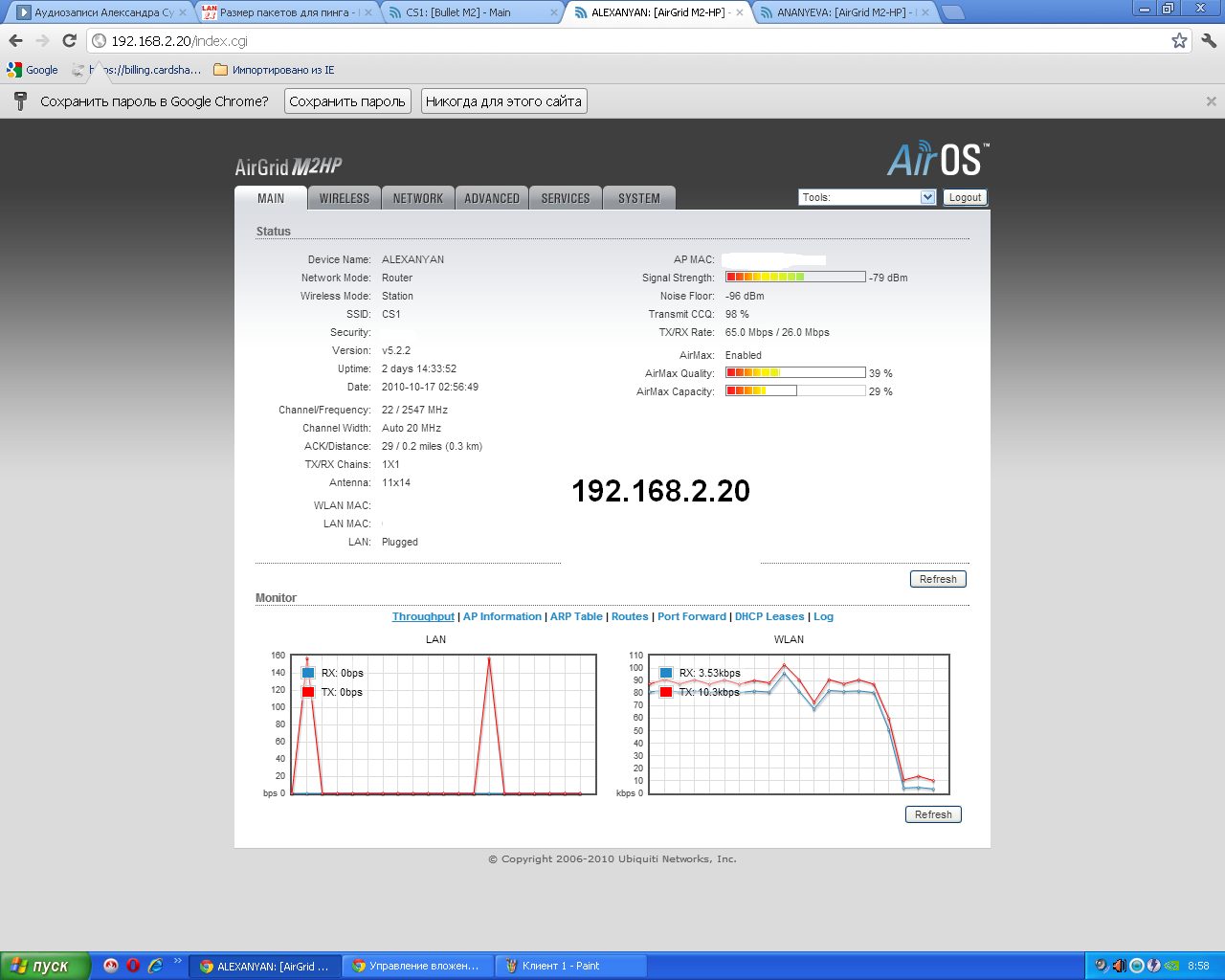The height and width of the screenshot is (980, 1225).
Task: Click the device name value ALEXANYAN
Action: point(412,259)
